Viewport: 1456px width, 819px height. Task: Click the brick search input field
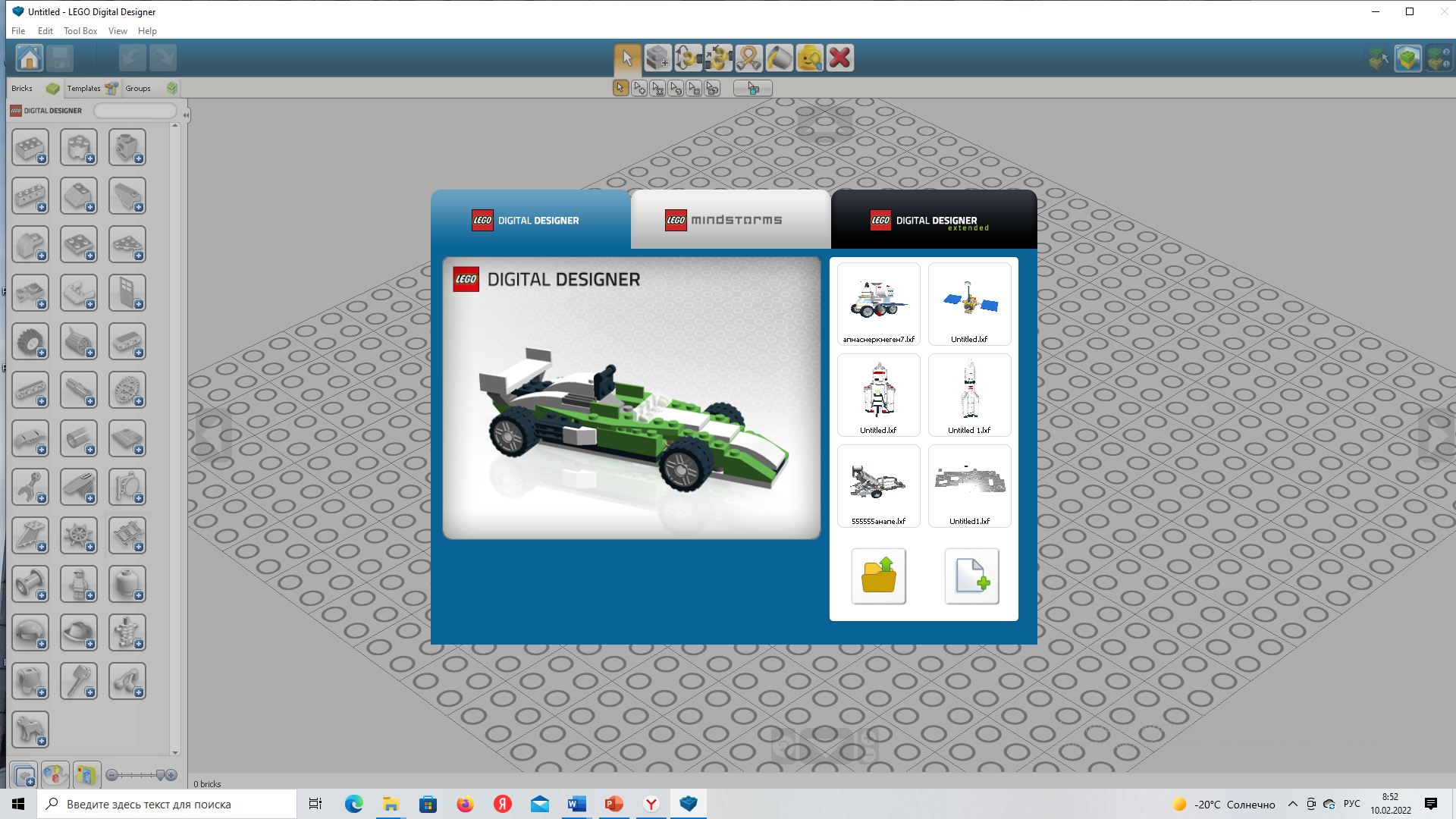(x=135, y=111)
